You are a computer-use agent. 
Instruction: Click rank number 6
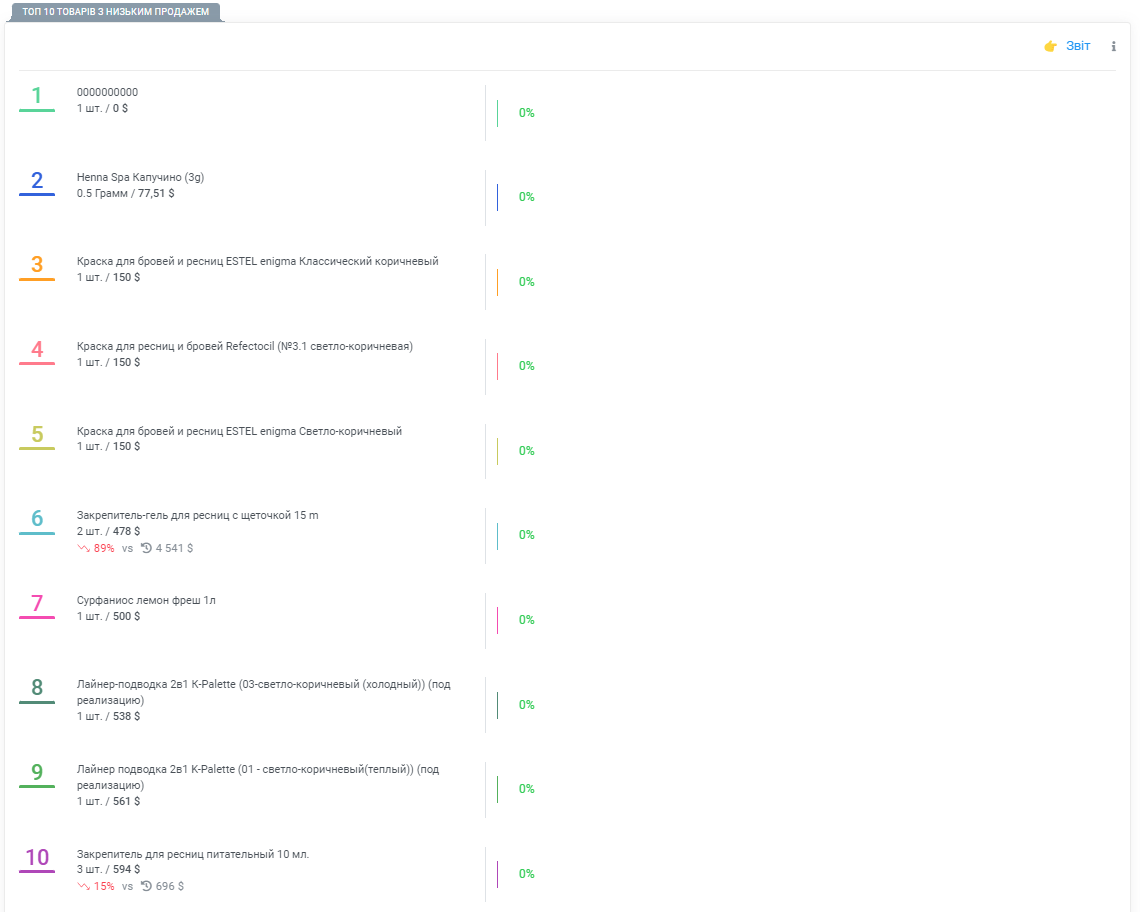[x=37, y=519]
